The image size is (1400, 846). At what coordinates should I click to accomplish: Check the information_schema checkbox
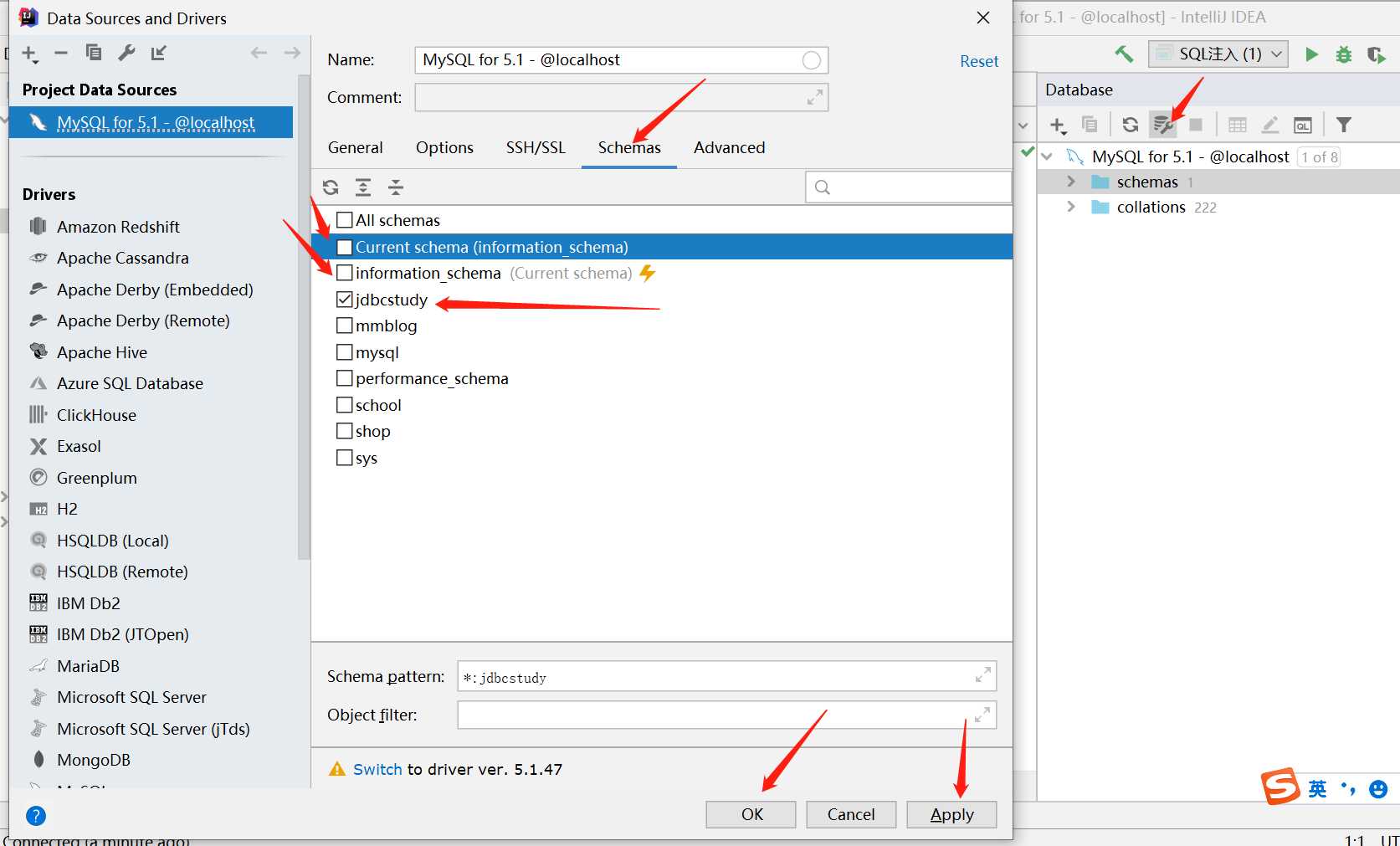(x=344, y=273)
